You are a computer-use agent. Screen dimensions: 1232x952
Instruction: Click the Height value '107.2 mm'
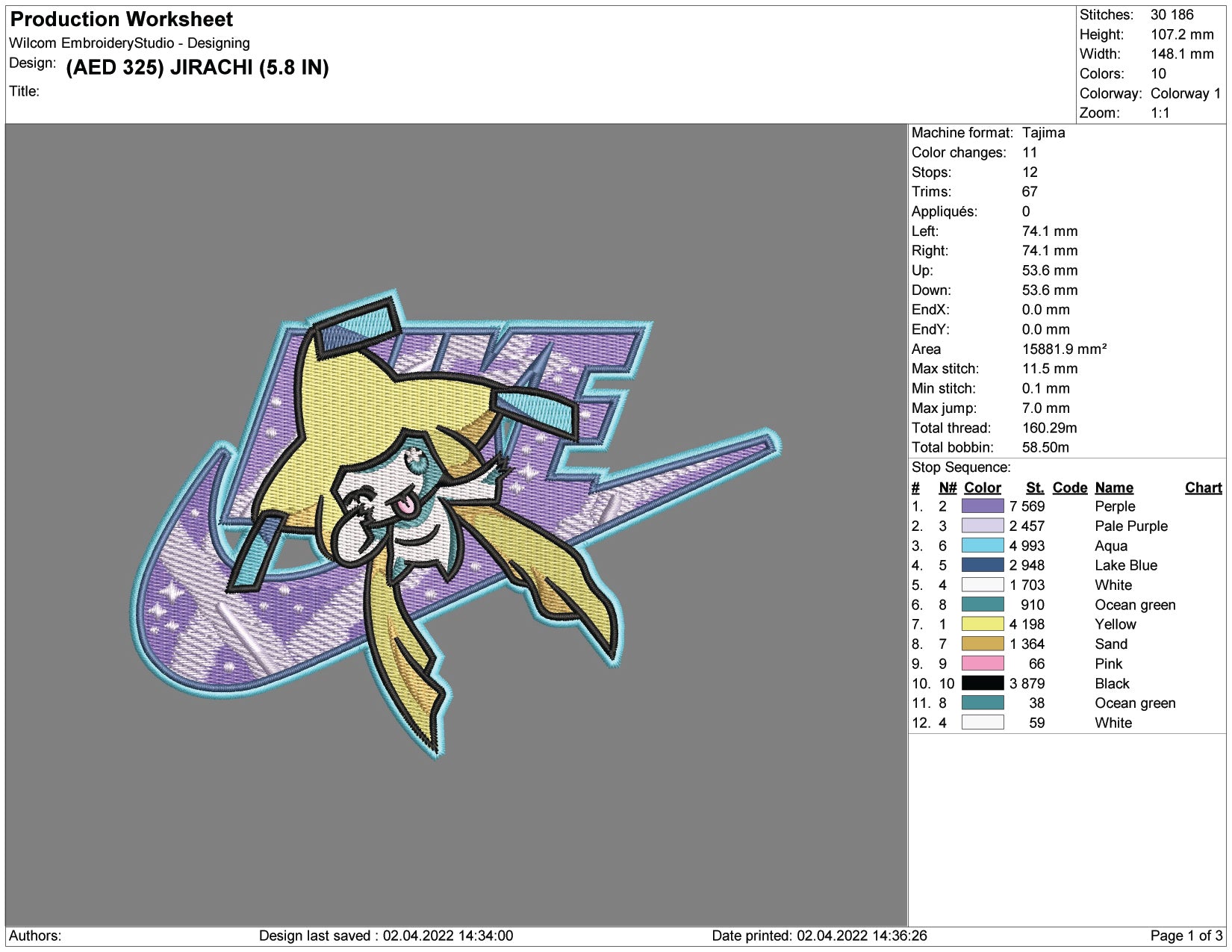1182,34
